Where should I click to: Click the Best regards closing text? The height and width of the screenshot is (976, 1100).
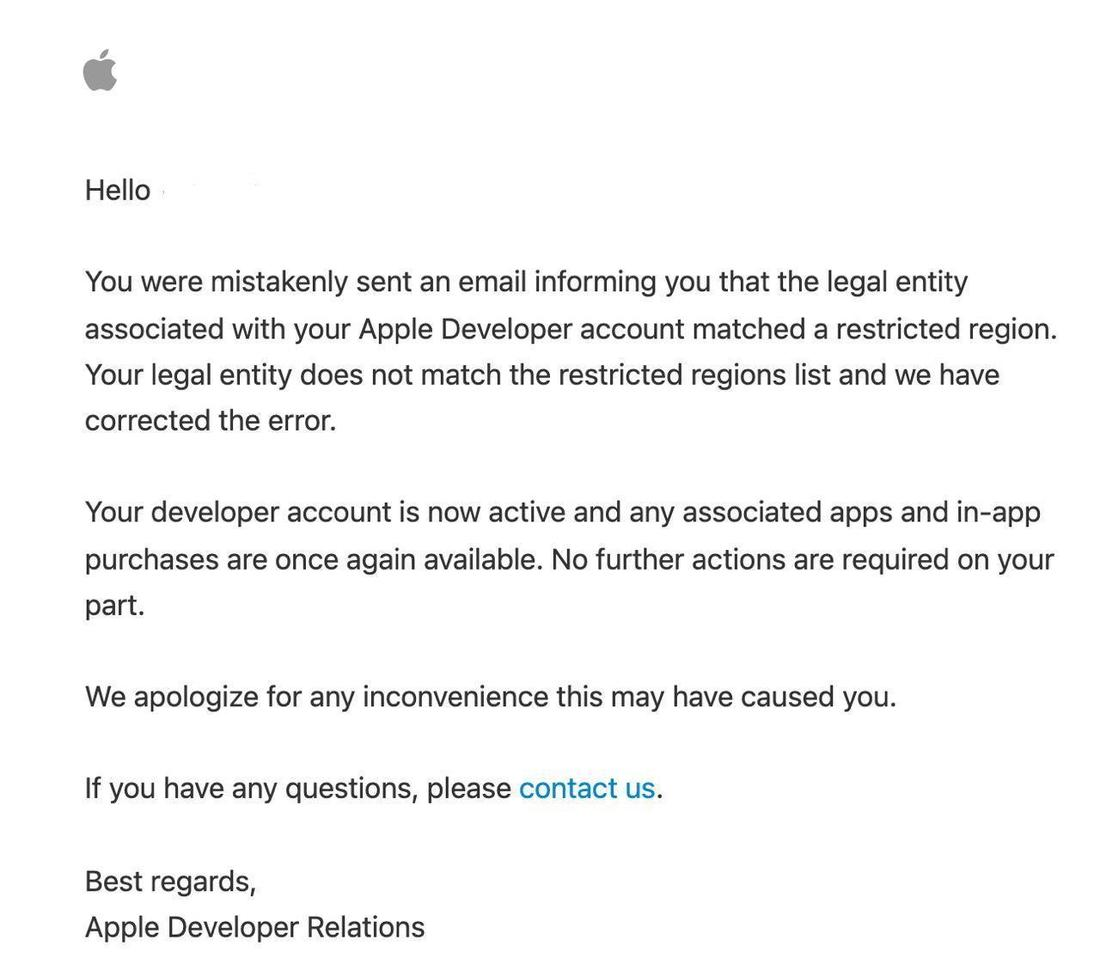[x=172, y=882]
